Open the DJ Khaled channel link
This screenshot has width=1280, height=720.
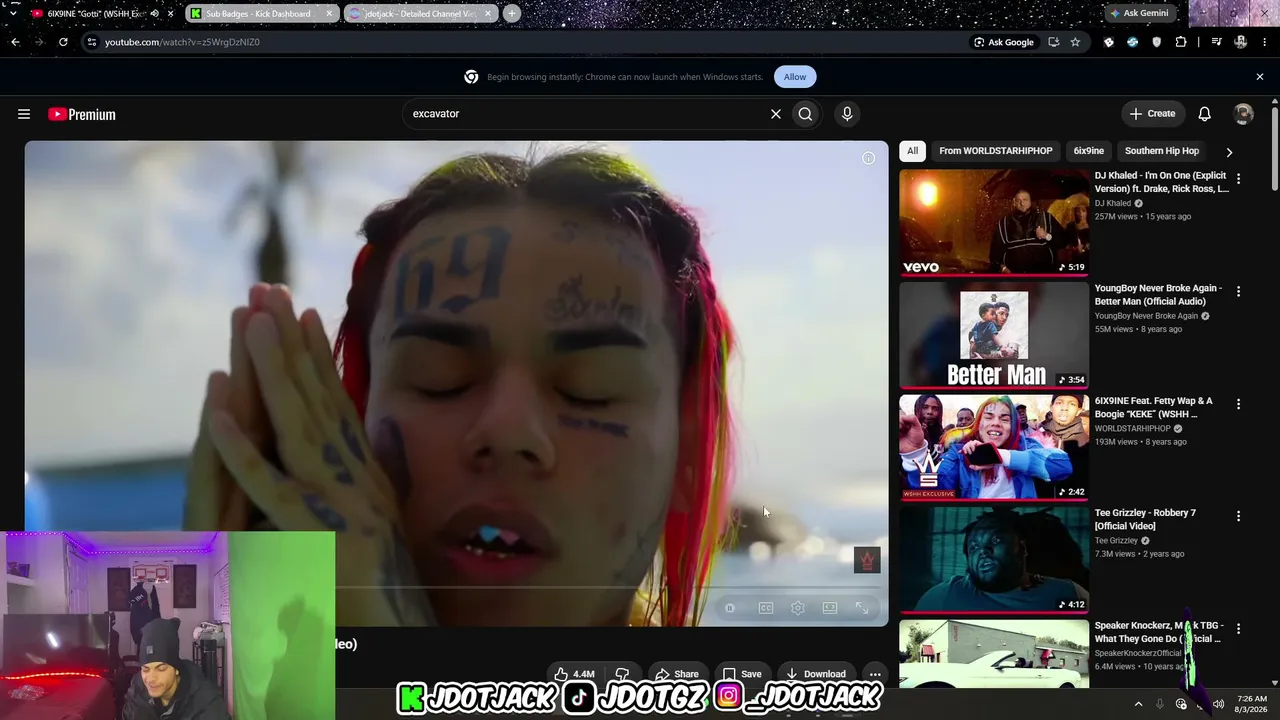1112,203
